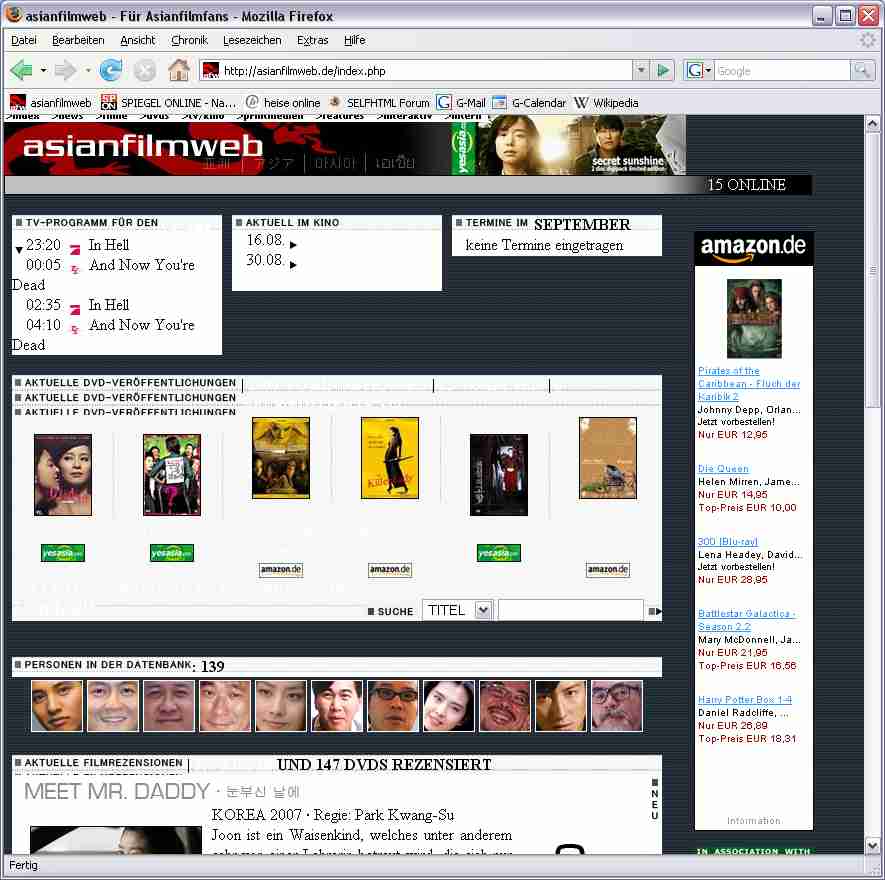Click the Harry Potter Box 1-4 link
The width and height of the screenshot is (885, 880).
point(745,700)
